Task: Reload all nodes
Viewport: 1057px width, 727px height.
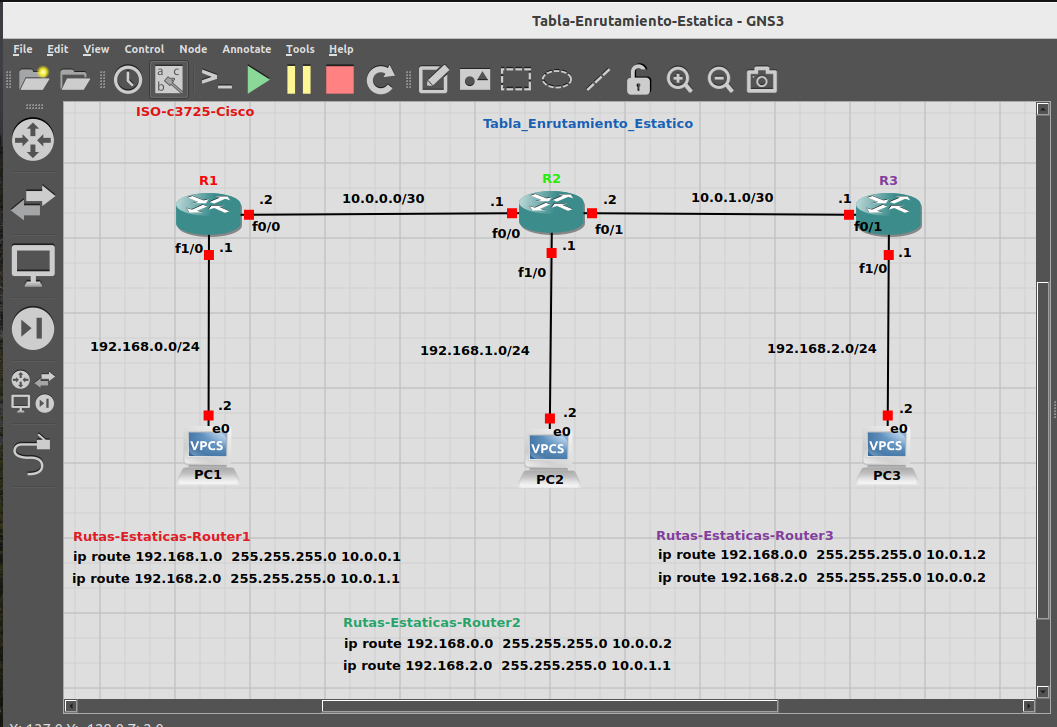Action: point(380,80)
